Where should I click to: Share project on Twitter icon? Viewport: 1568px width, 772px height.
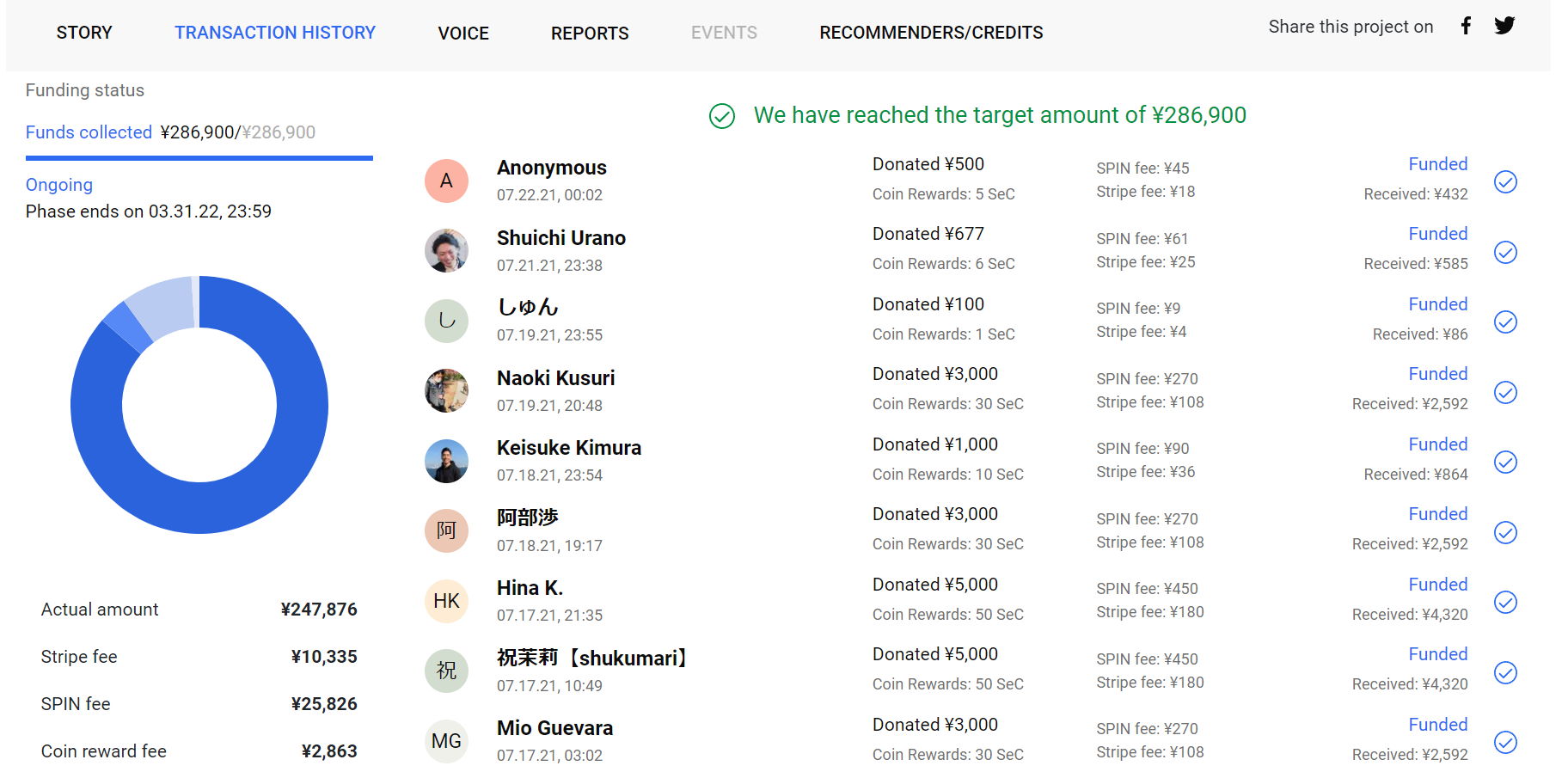point(1504,26)
